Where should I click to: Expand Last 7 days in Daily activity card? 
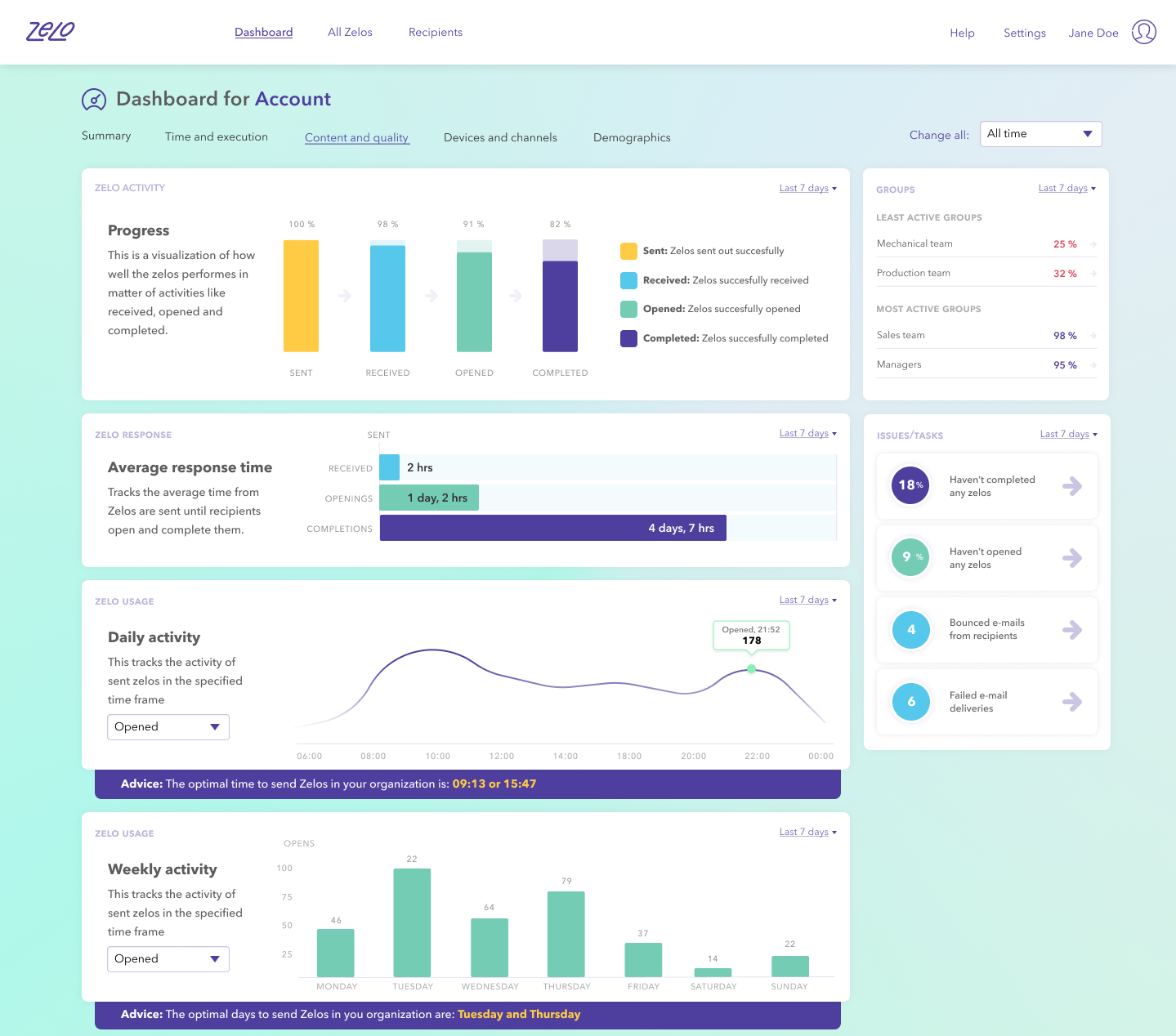click(x=808, y=600)
